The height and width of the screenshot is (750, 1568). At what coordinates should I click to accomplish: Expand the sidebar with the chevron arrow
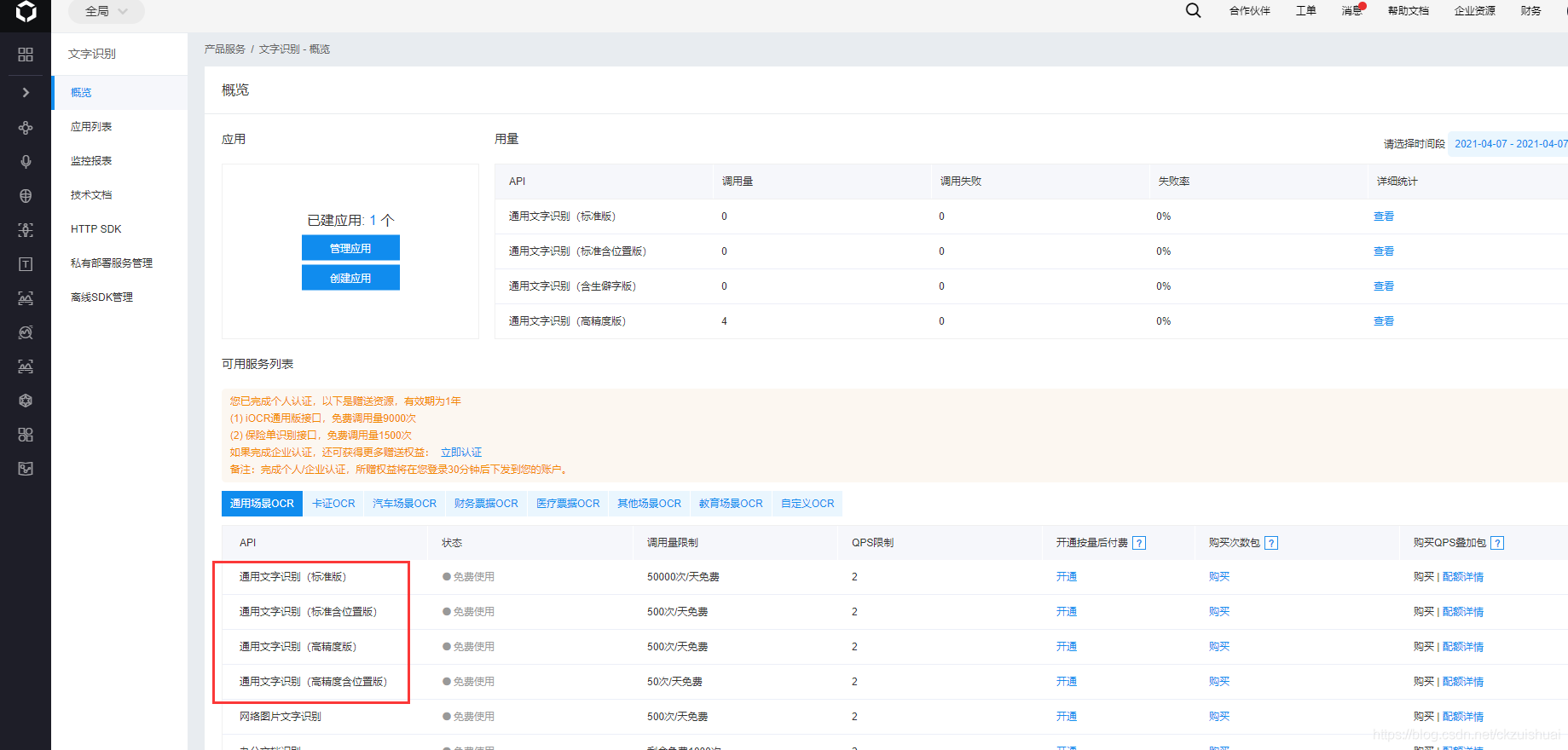26,92
